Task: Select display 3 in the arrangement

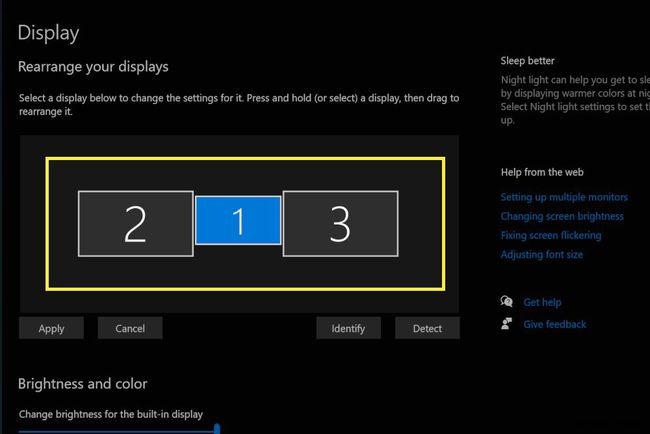Action: (340, 223)
